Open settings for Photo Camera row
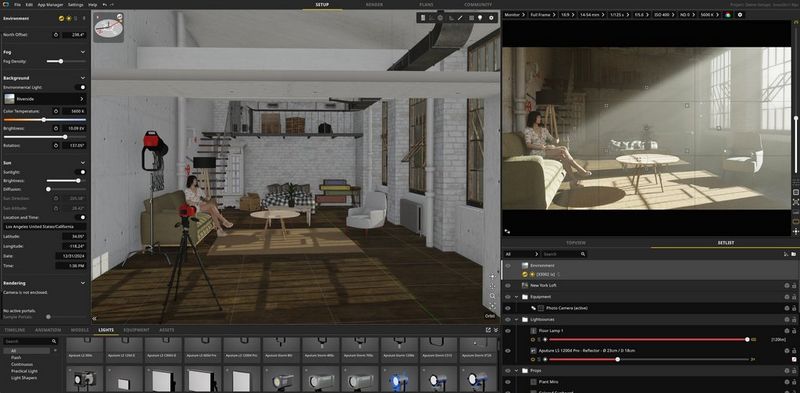800x393 pixels. click(x=787, y=308)
